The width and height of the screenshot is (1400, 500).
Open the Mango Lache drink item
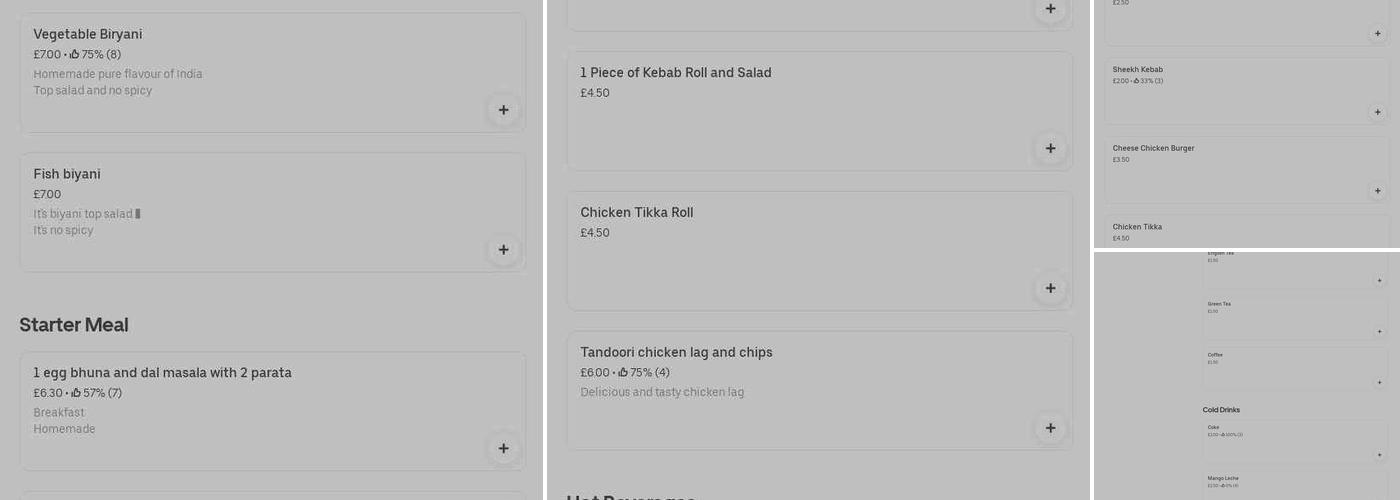tap(1222, 479)
